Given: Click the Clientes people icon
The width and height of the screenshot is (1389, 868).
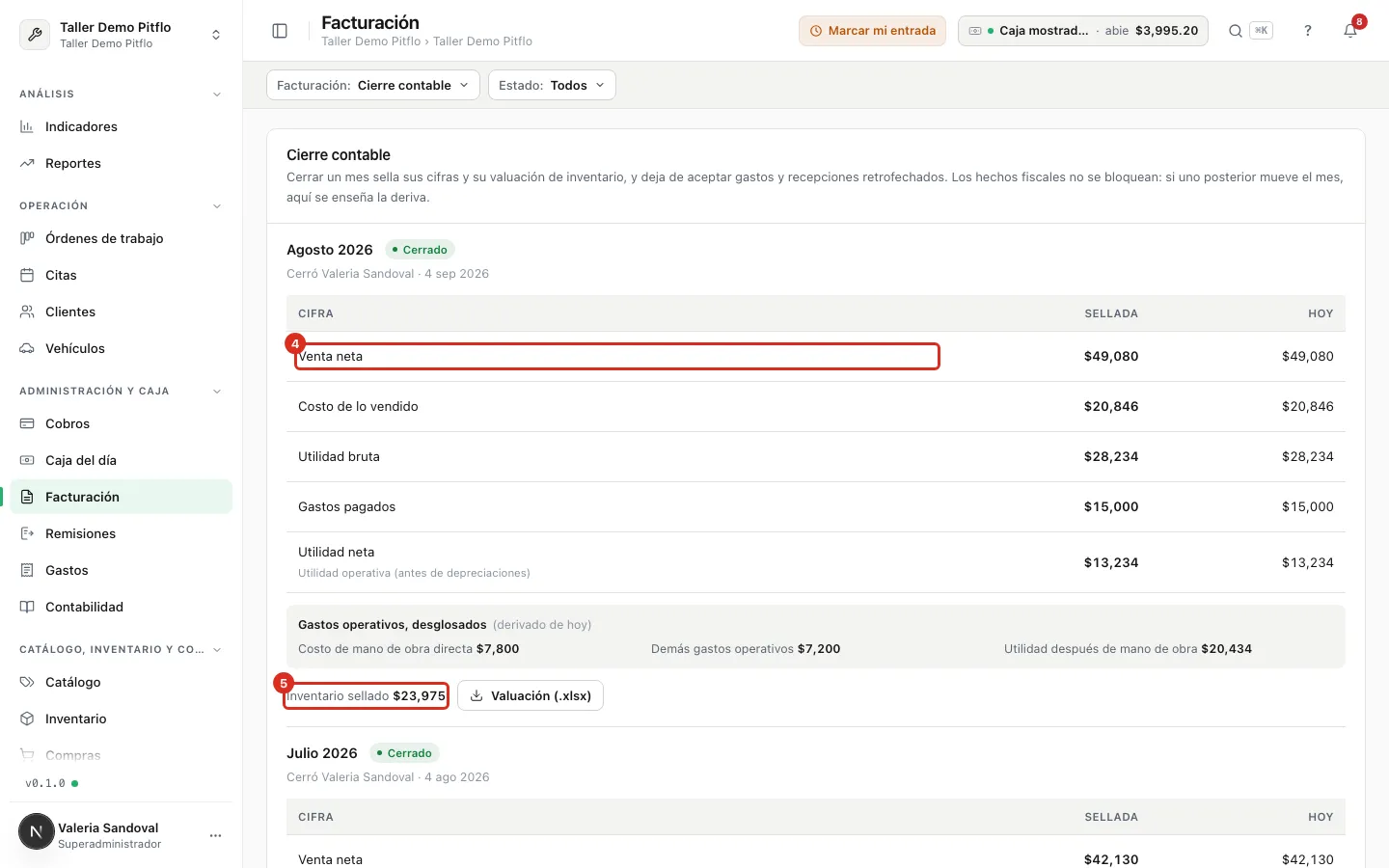Looking at the screenshot, I should click(27, 312).
